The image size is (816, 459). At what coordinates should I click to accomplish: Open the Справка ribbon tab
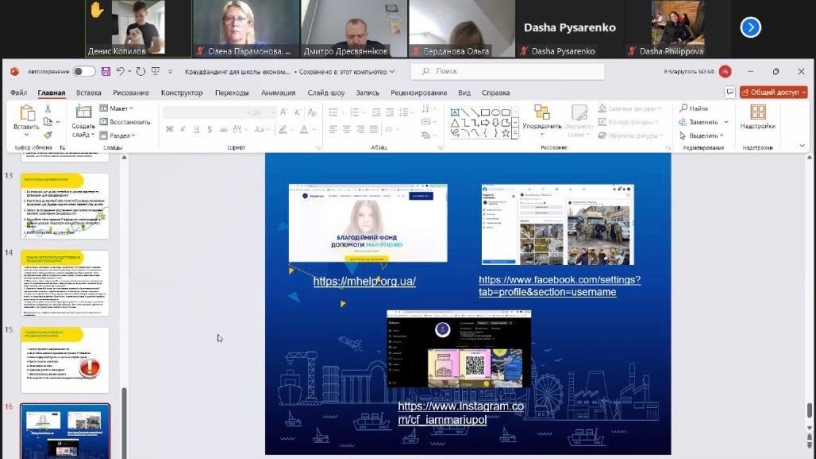pos(495,93)
